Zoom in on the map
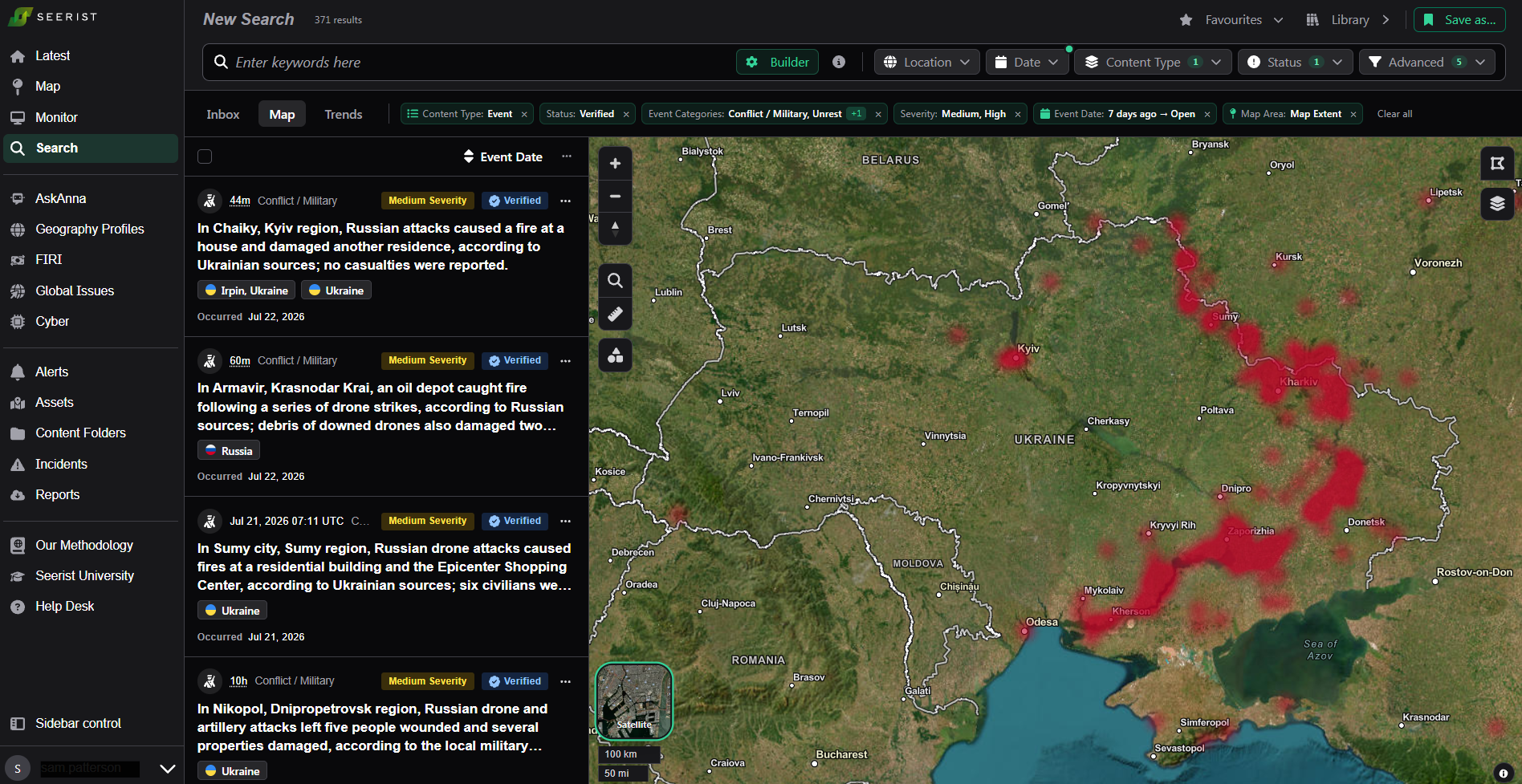The height and width of the screenshot is (784, 1522). pyautogui.click(x=615, y=164)
